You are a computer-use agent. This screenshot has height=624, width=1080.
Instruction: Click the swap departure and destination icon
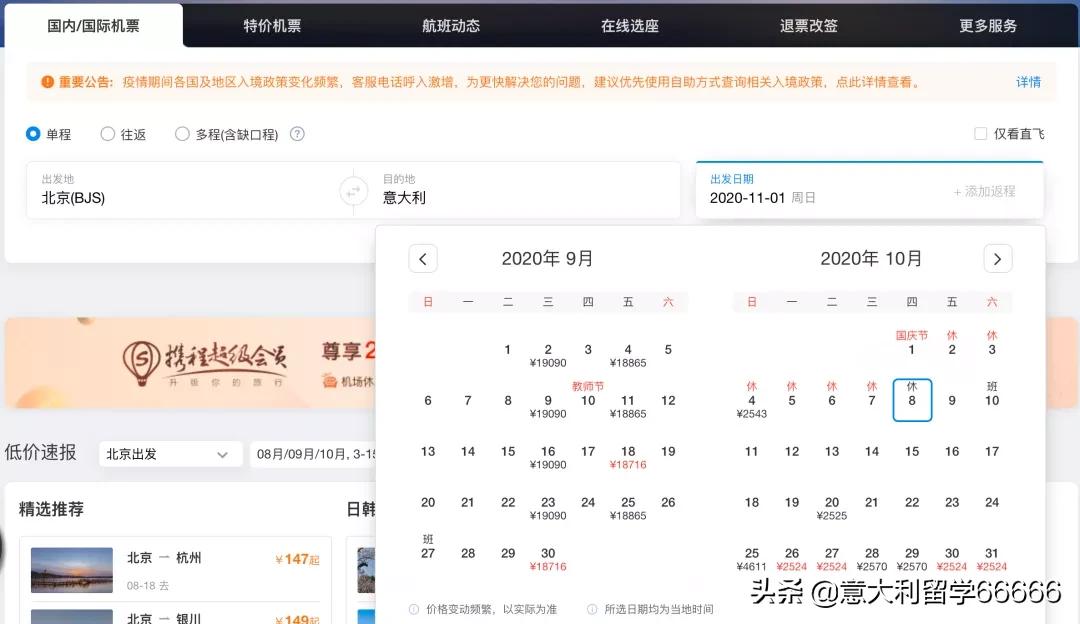(x=353, y=190)
